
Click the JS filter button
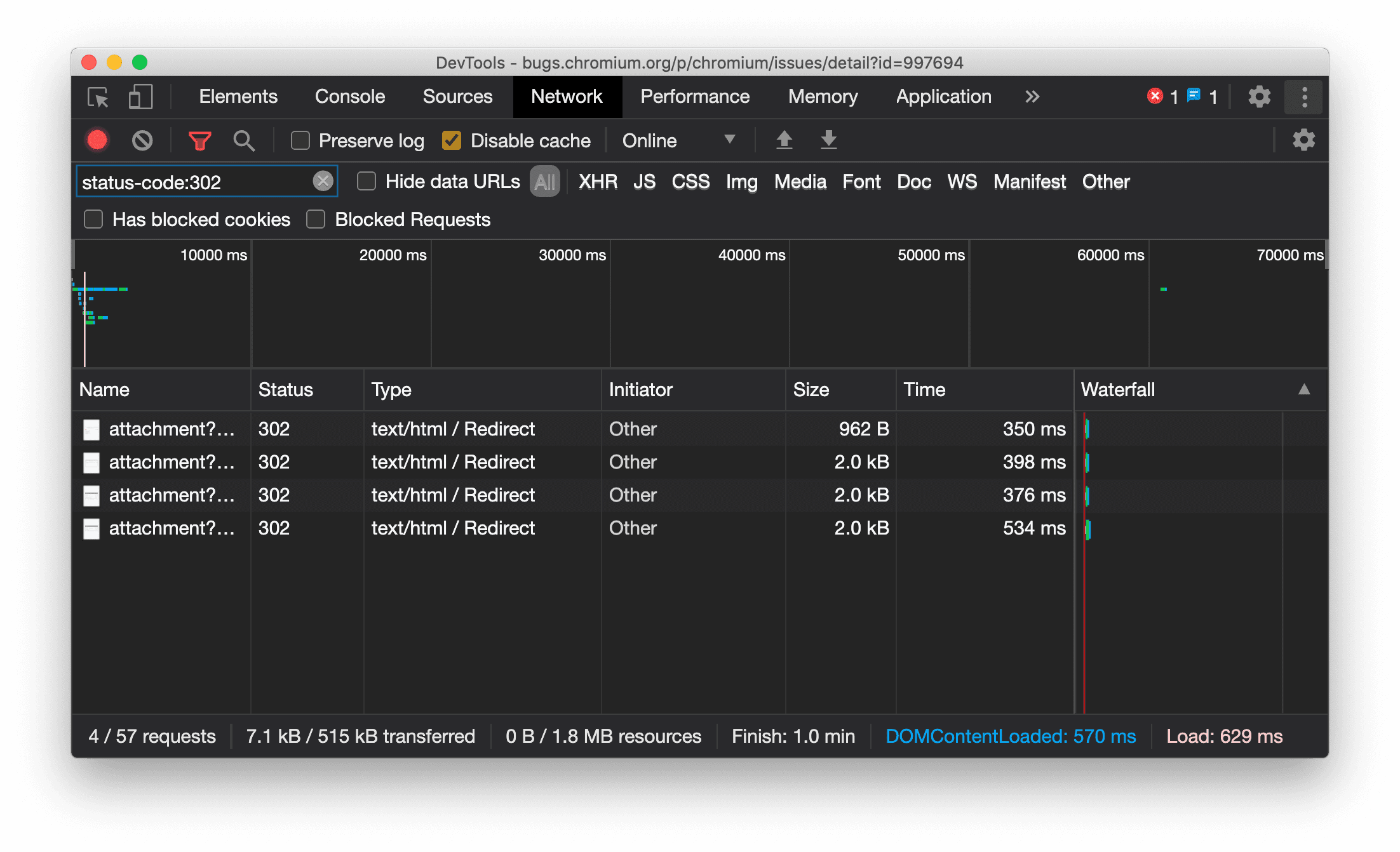pos(645,182)
